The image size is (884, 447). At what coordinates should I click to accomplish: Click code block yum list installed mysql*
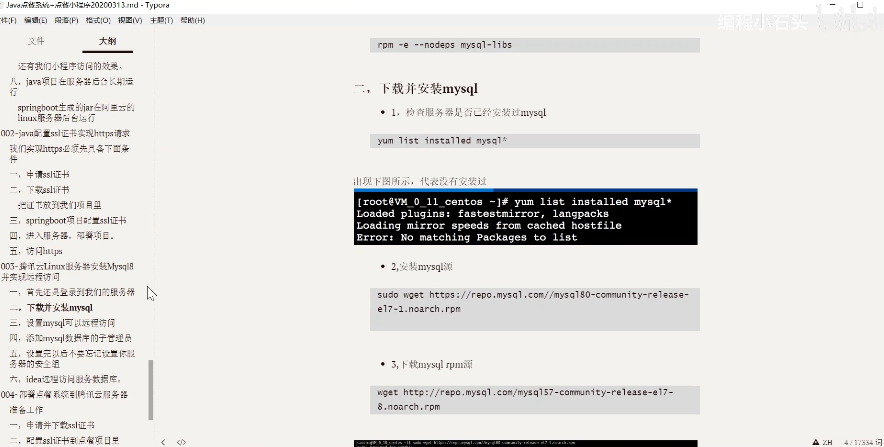(534, 141)
